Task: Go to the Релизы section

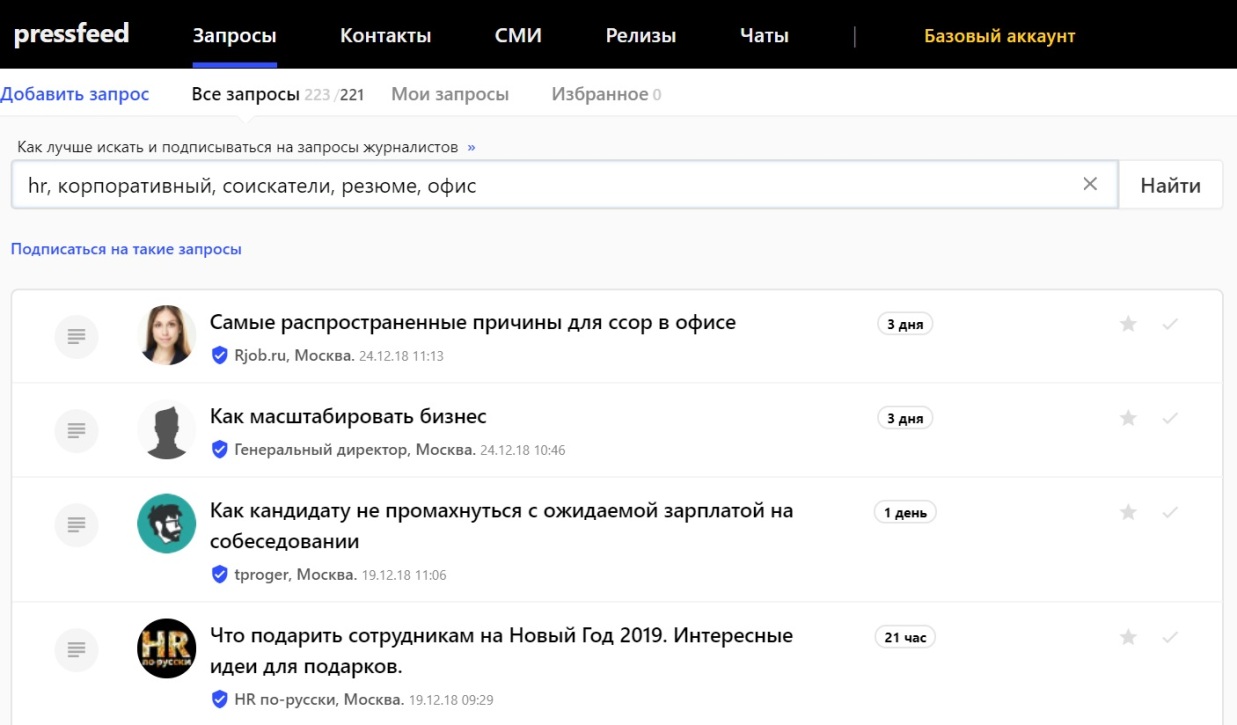Action: 640,36
